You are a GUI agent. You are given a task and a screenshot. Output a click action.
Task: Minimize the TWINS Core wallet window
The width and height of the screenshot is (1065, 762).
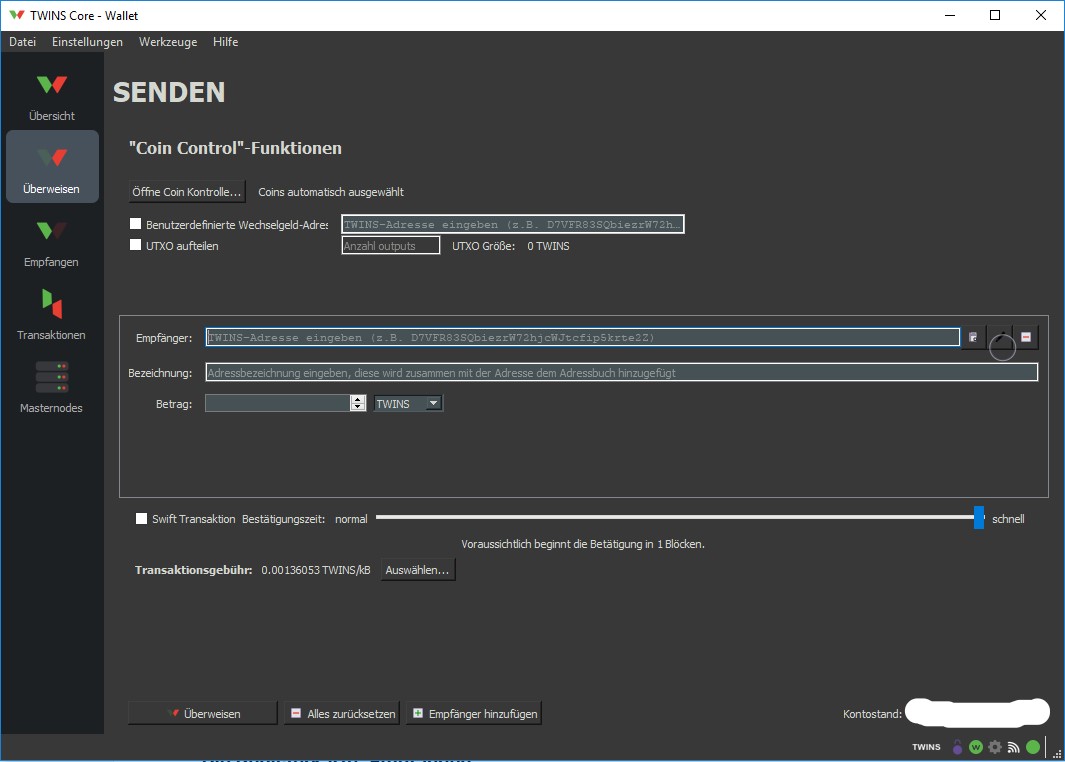[x=950, y=15]
